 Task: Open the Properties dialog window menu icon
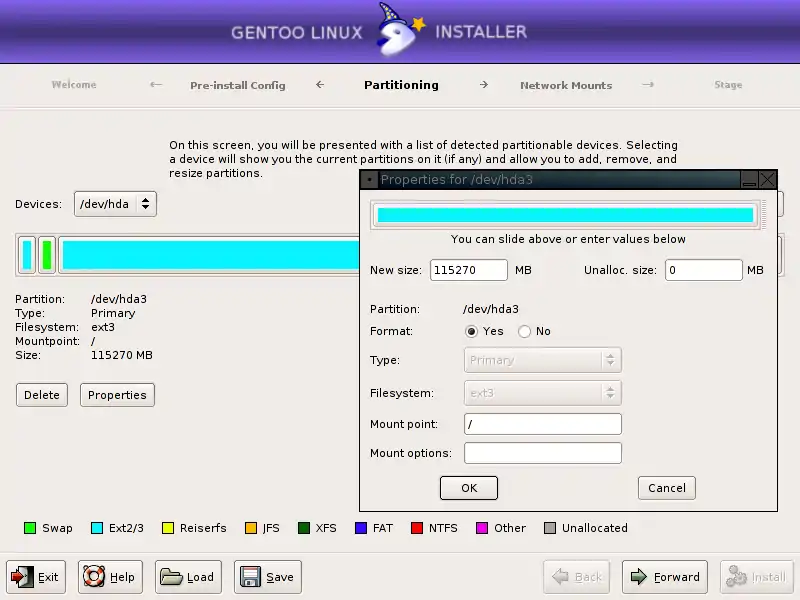click(369, 180)
